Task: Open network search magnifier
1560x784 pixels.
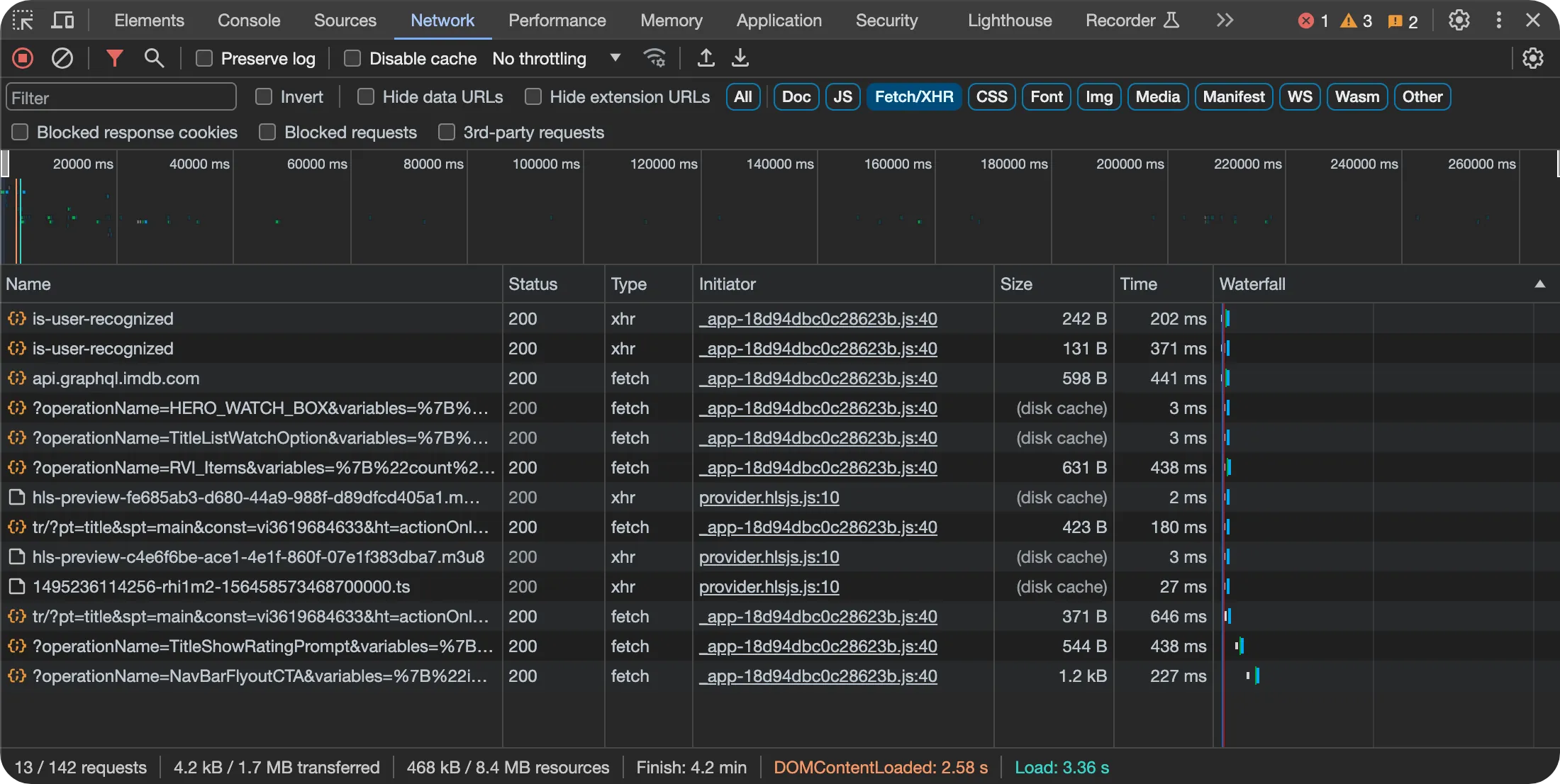Action: pyautogui.click(x=154, y=58)
